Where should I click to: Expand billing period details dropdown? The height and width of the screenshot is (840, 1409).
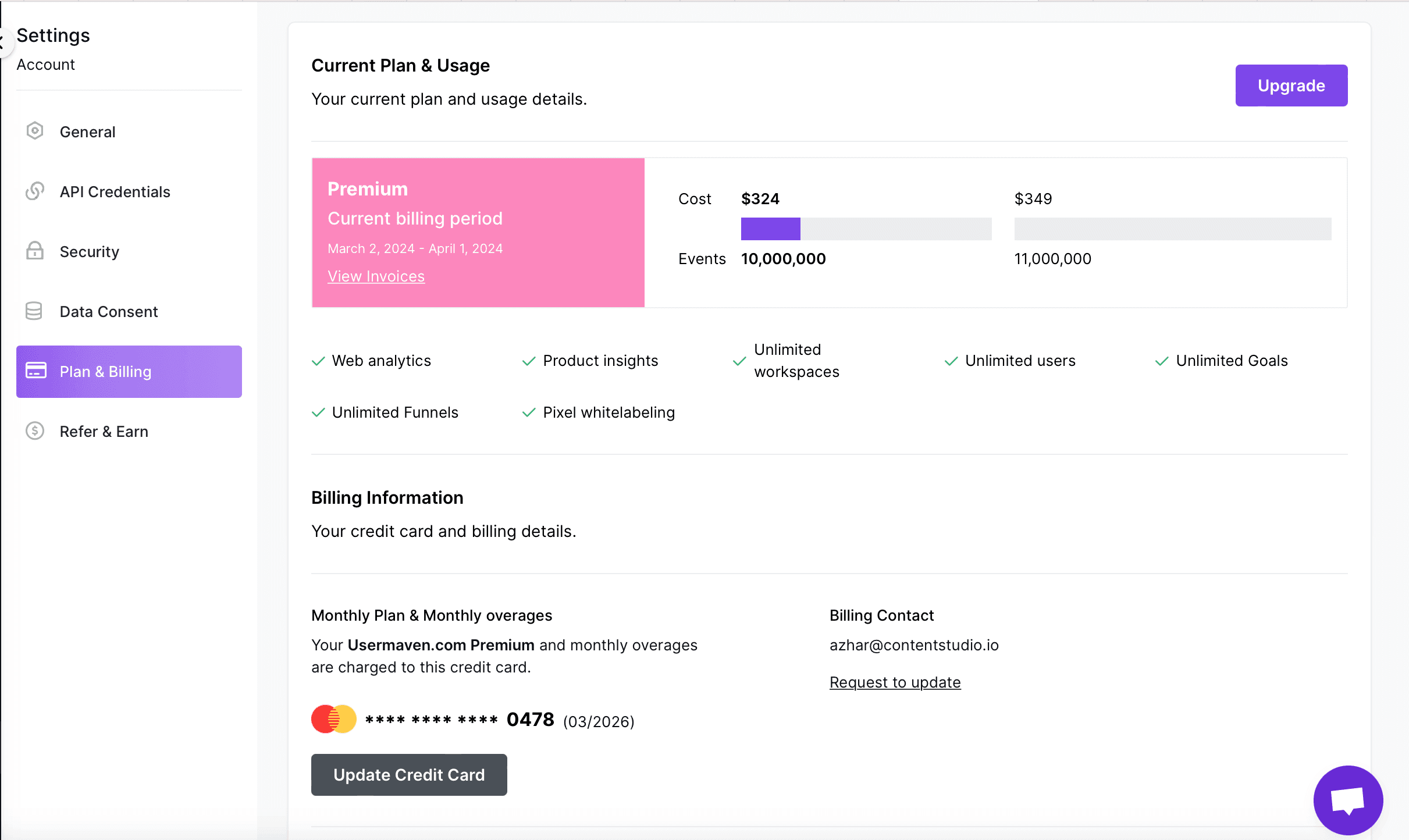(x=414, y=218)
